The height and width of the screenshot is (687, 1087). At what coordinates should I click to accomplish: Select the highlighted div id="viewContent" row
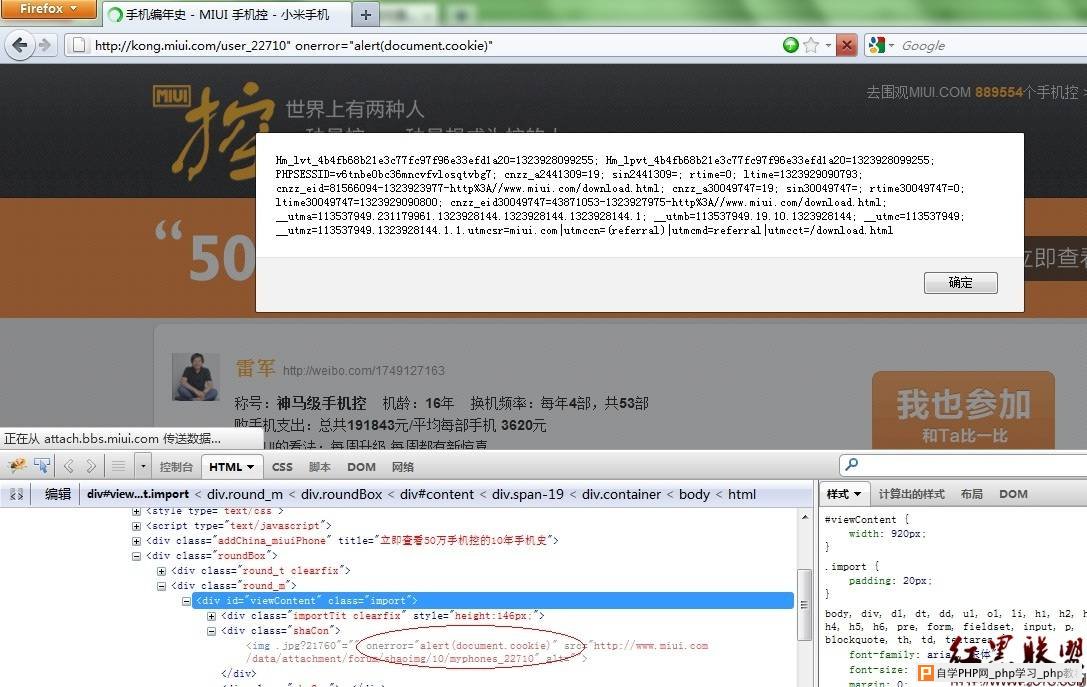point(494,601)
